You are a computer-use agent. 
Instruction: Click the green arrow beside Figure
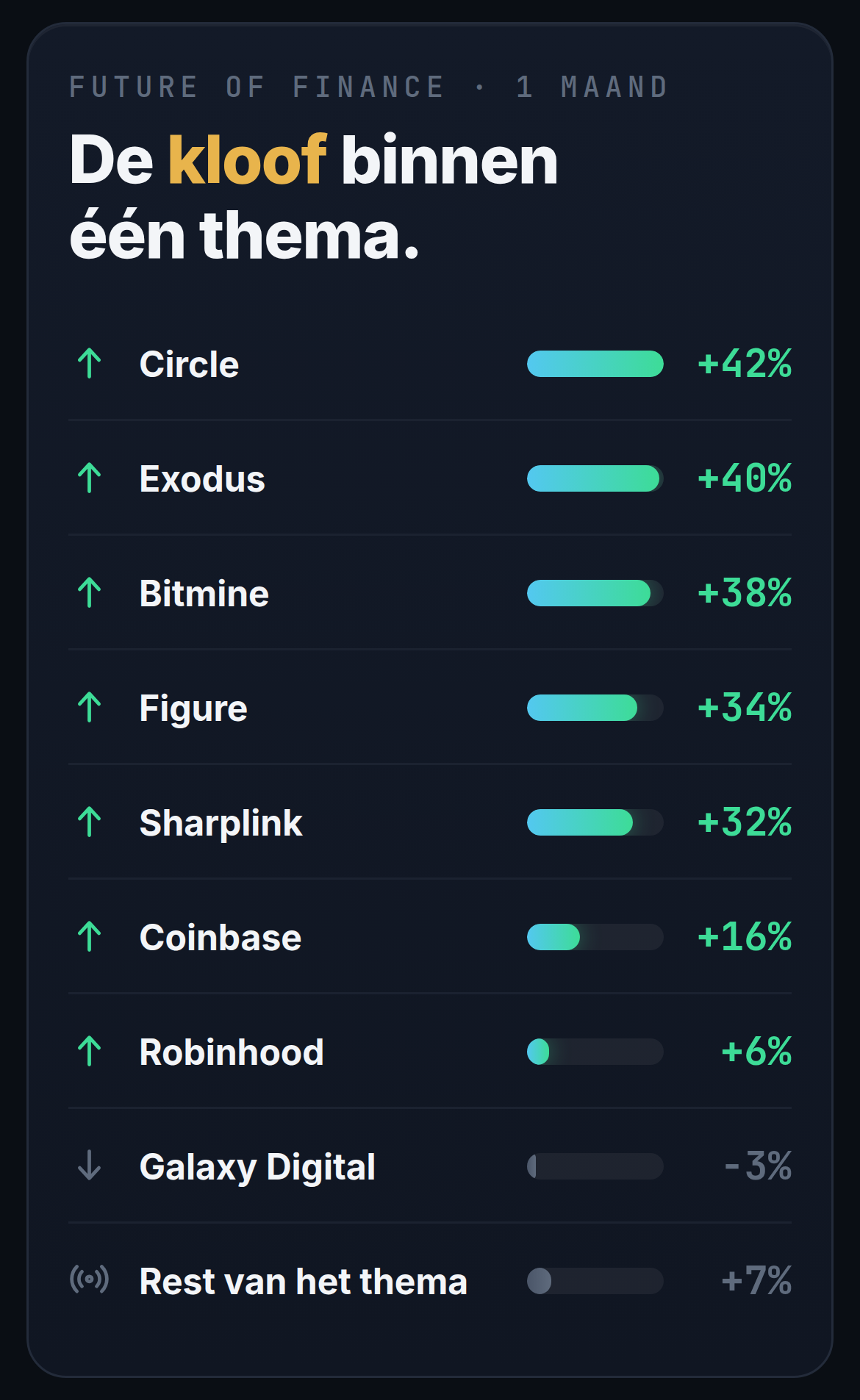[90, 708]
